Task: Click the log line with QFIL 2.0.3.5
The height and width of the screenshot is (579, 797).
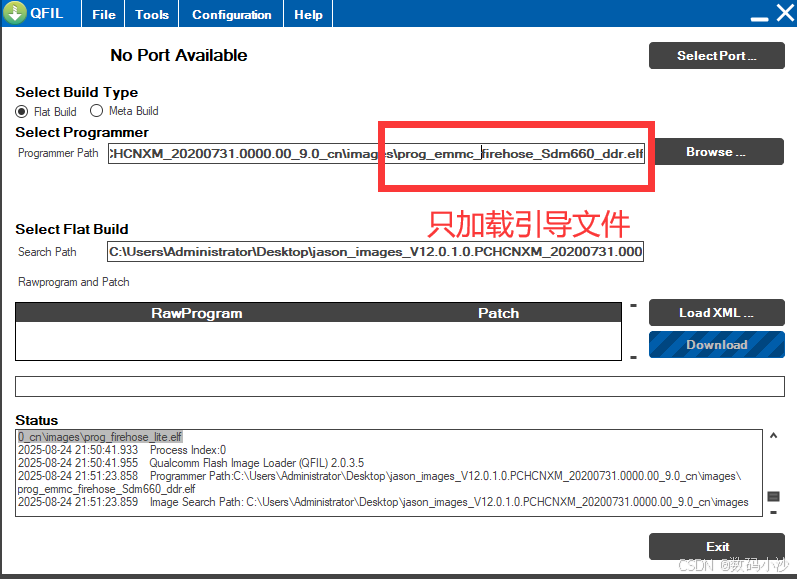Action: pos(191,463)
